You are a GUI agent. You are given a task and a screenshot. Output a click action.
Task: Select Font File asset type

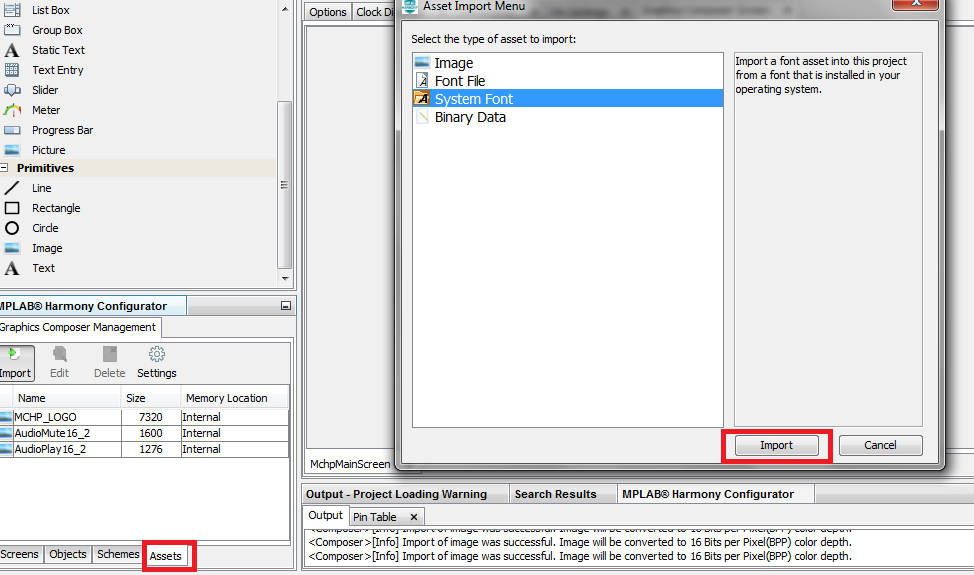click(460, 81)
